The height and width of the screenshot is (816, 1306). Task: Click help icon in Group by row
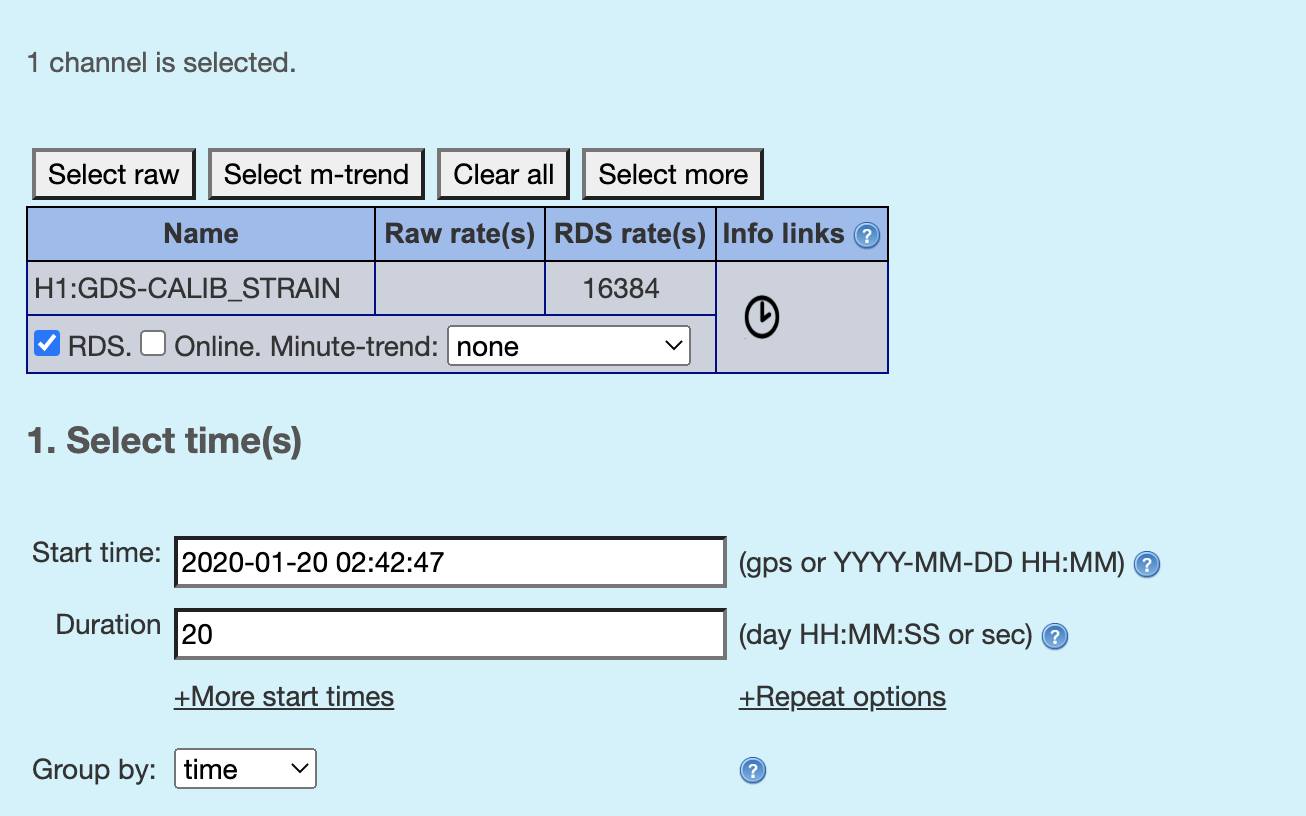[x=753, y=770]
